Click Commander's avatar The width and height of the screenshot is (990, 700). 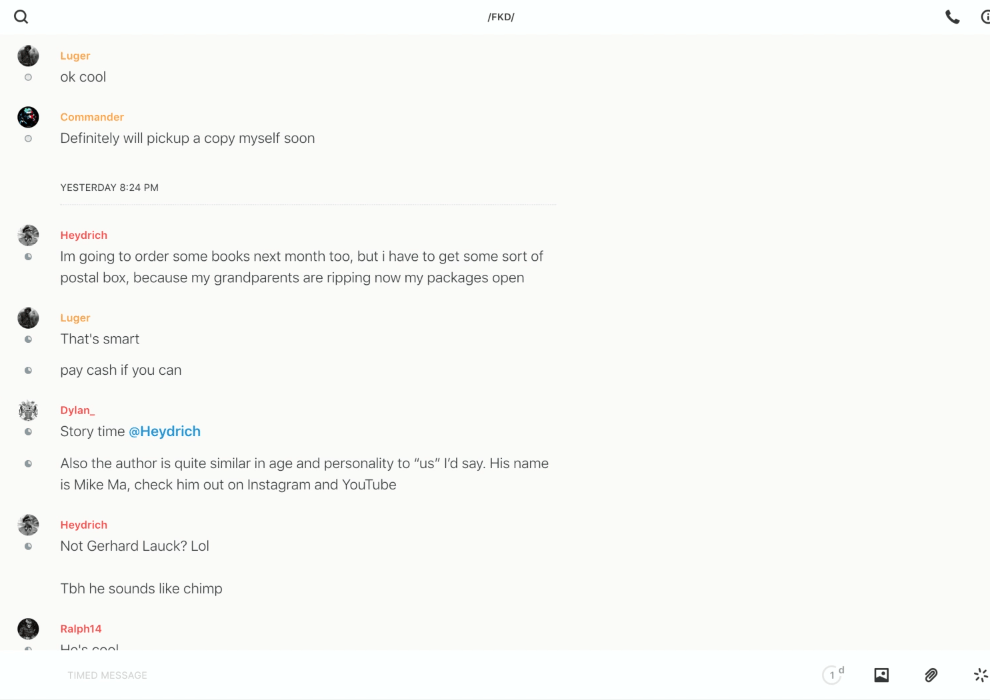pyautogui.click(x=28, y=117)
